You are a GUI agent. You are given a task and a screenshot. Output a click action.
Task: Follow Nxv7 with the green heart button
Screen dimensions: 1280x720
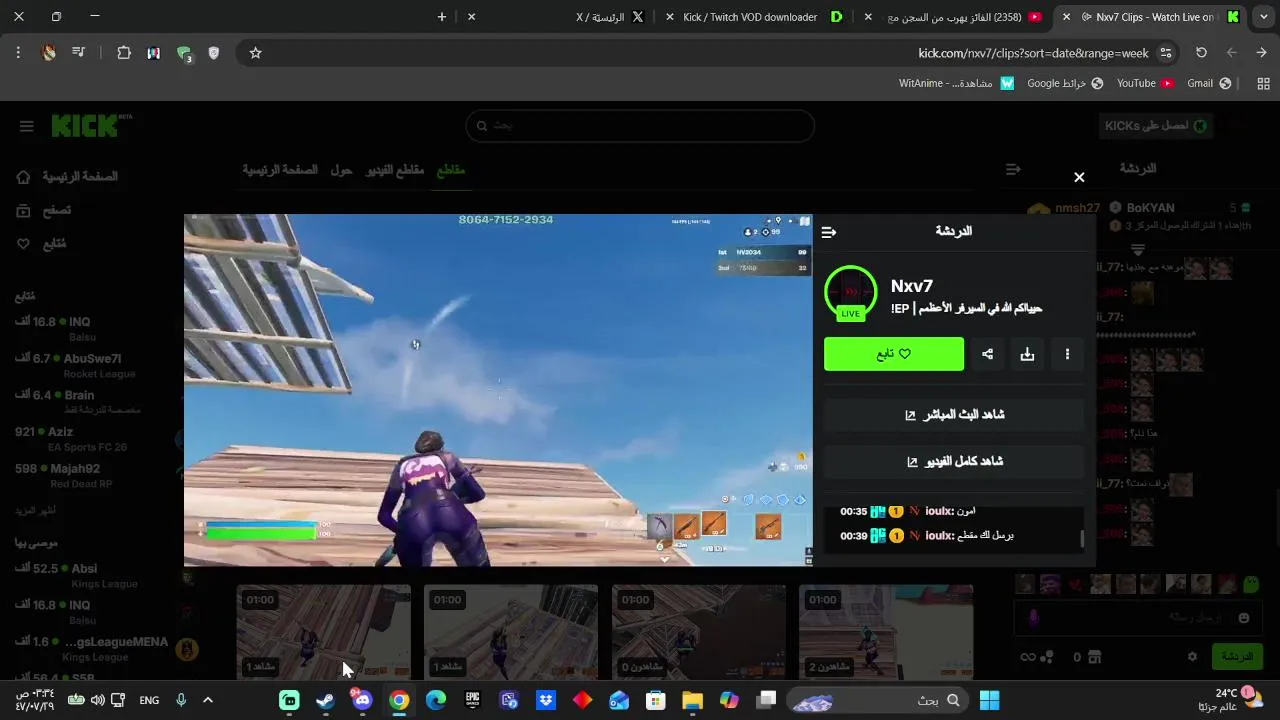(894, 354)
